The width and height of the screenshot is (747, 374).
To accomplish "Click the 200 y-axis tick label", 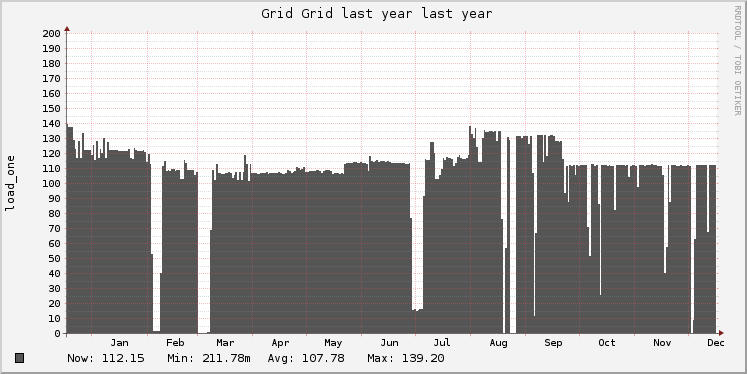I will [51, 33].
